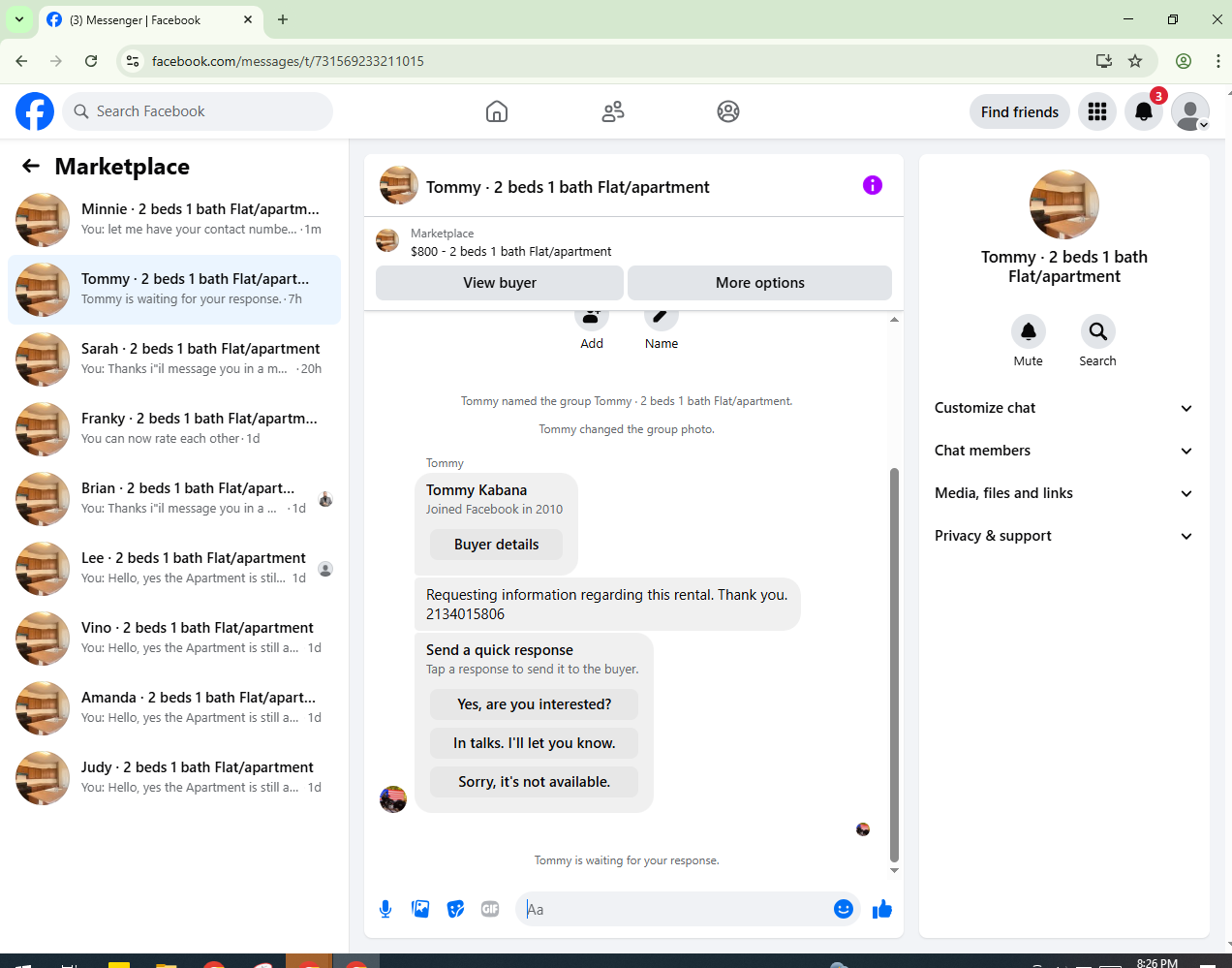
Task: View site information icon in address bar
Action: (x=133, y=61)
